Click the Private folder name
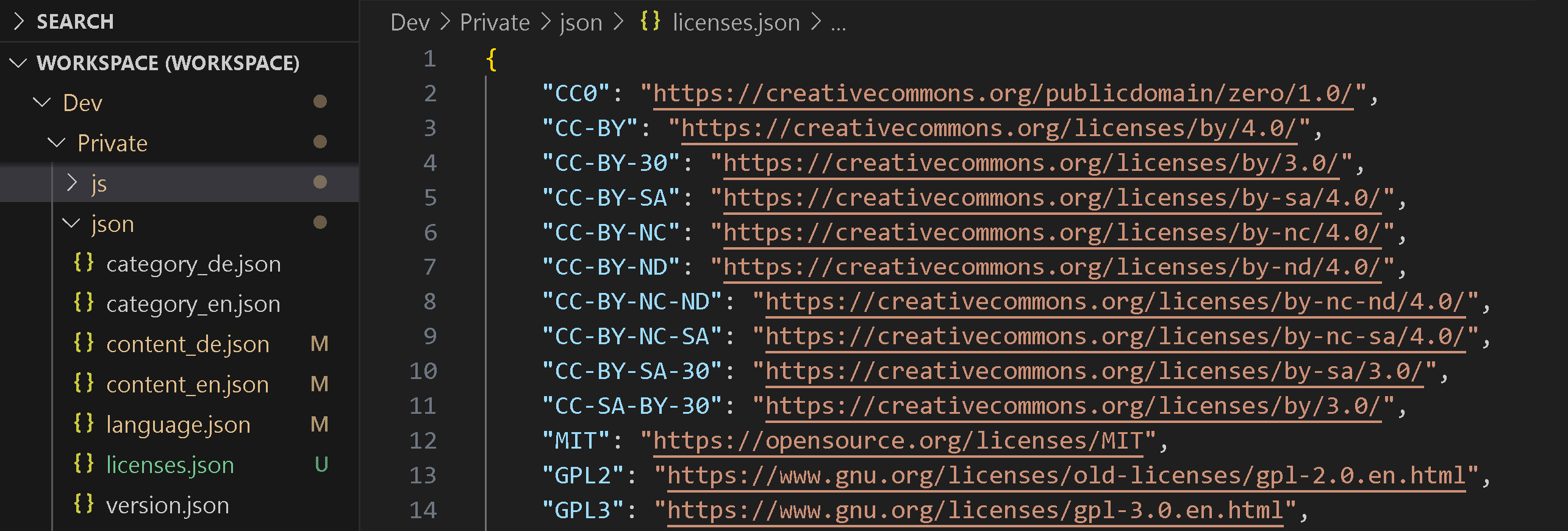1568x531 pixels. coord(113,143)
